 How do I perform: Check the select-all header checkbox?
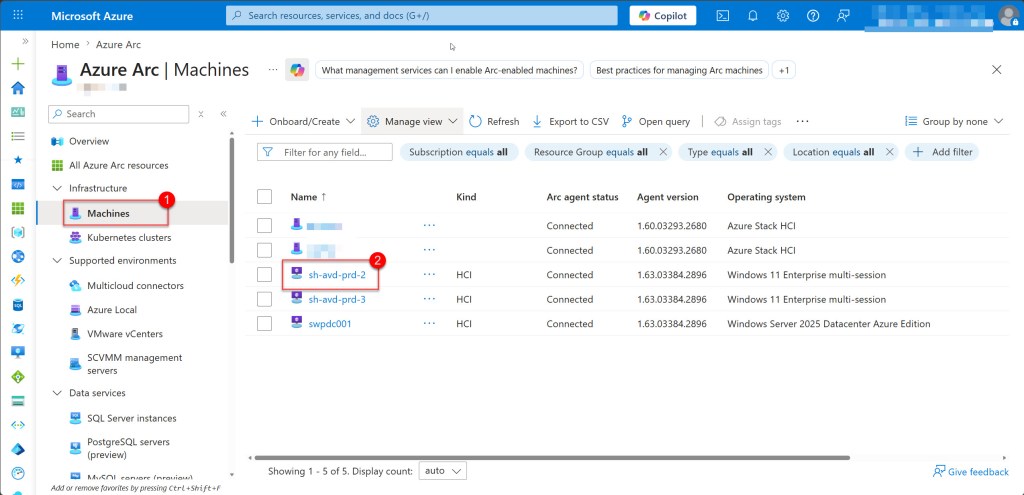[264, 197]
